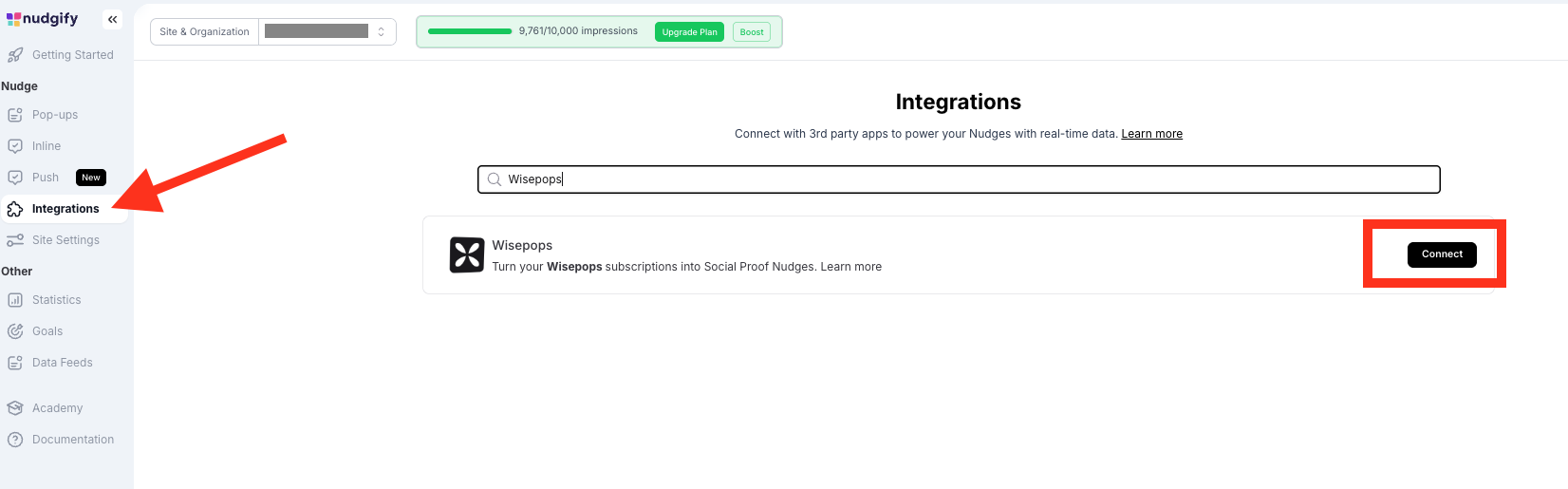Open Site Settings
The height and width of the screenshot is (489, 1568).
[x=65, y=240]
